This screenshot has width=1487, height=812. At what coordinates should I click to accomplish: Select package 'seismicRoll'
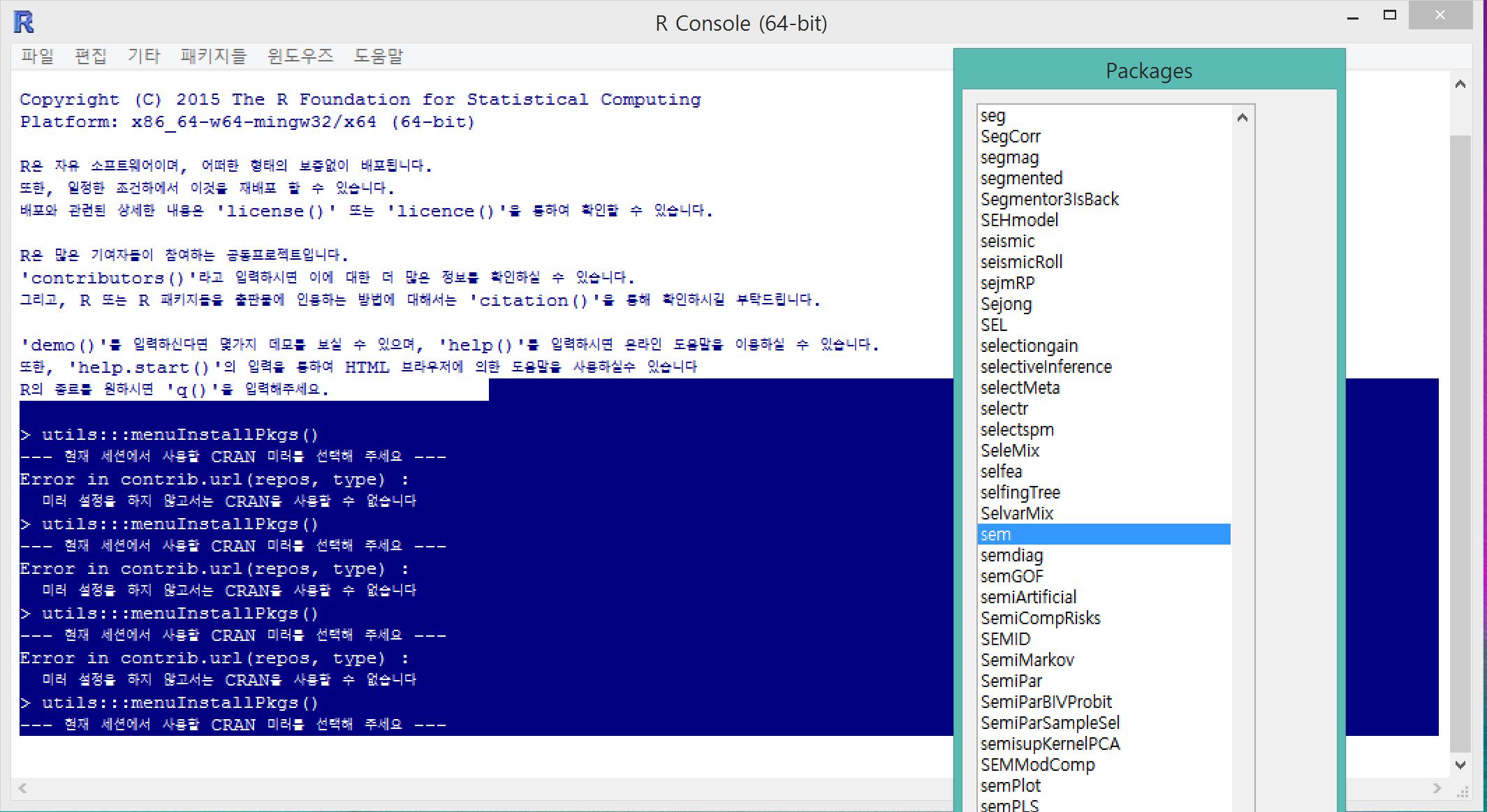pos(1104,263)
